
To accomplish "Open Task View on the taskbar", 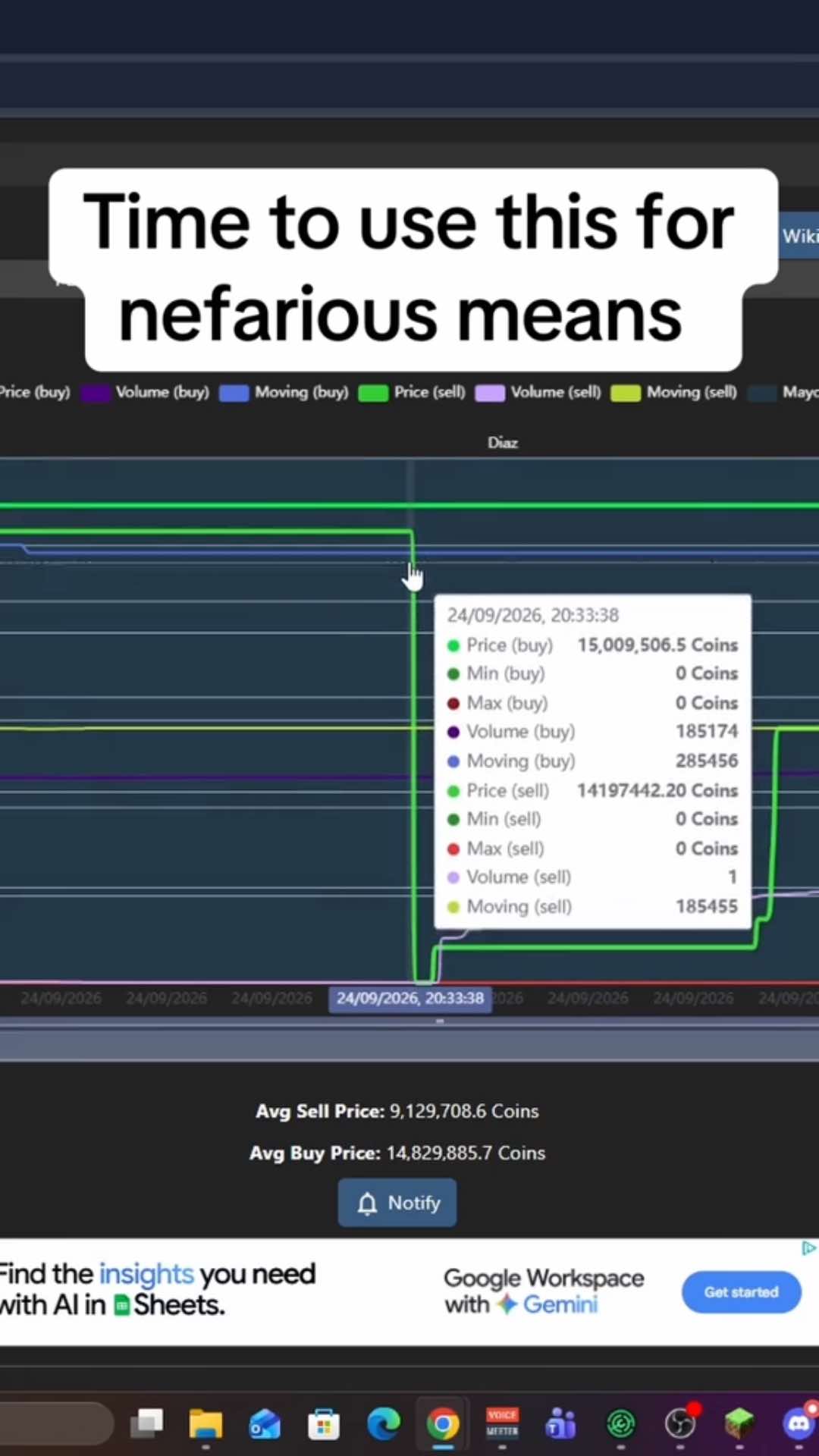I will click(147, 1423).
